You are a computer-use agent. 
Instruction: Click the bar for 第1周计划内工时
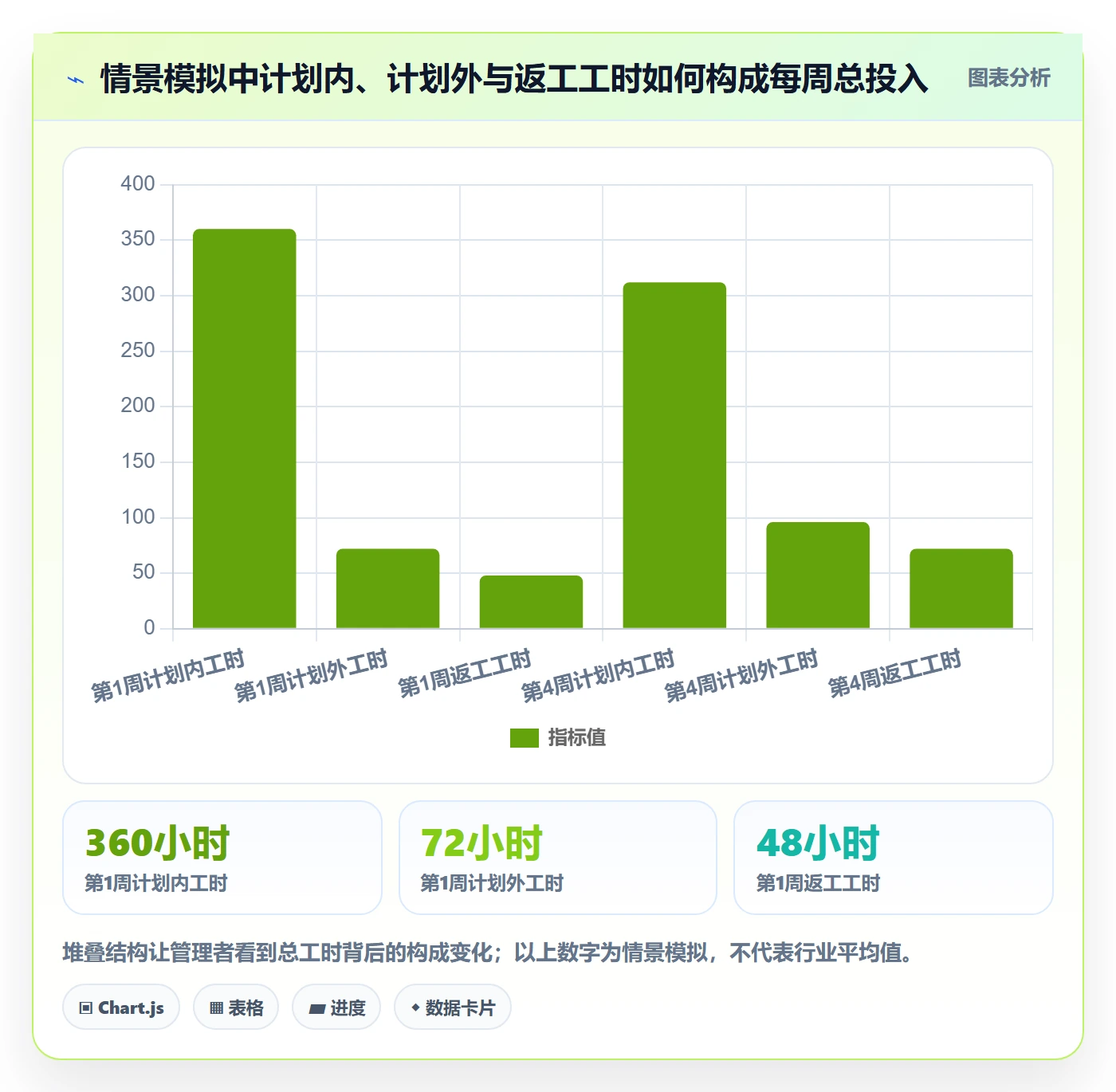pyautogui.click(x=245, y=429)
